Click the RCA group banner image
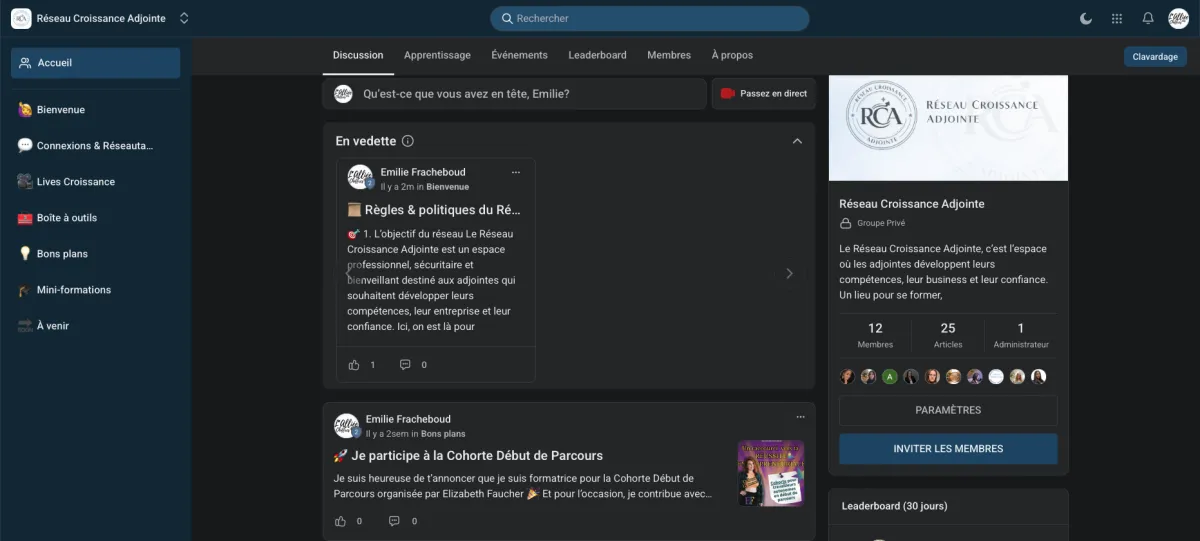This screenshot has height=541, width=1200. click(x=948, y=128)
